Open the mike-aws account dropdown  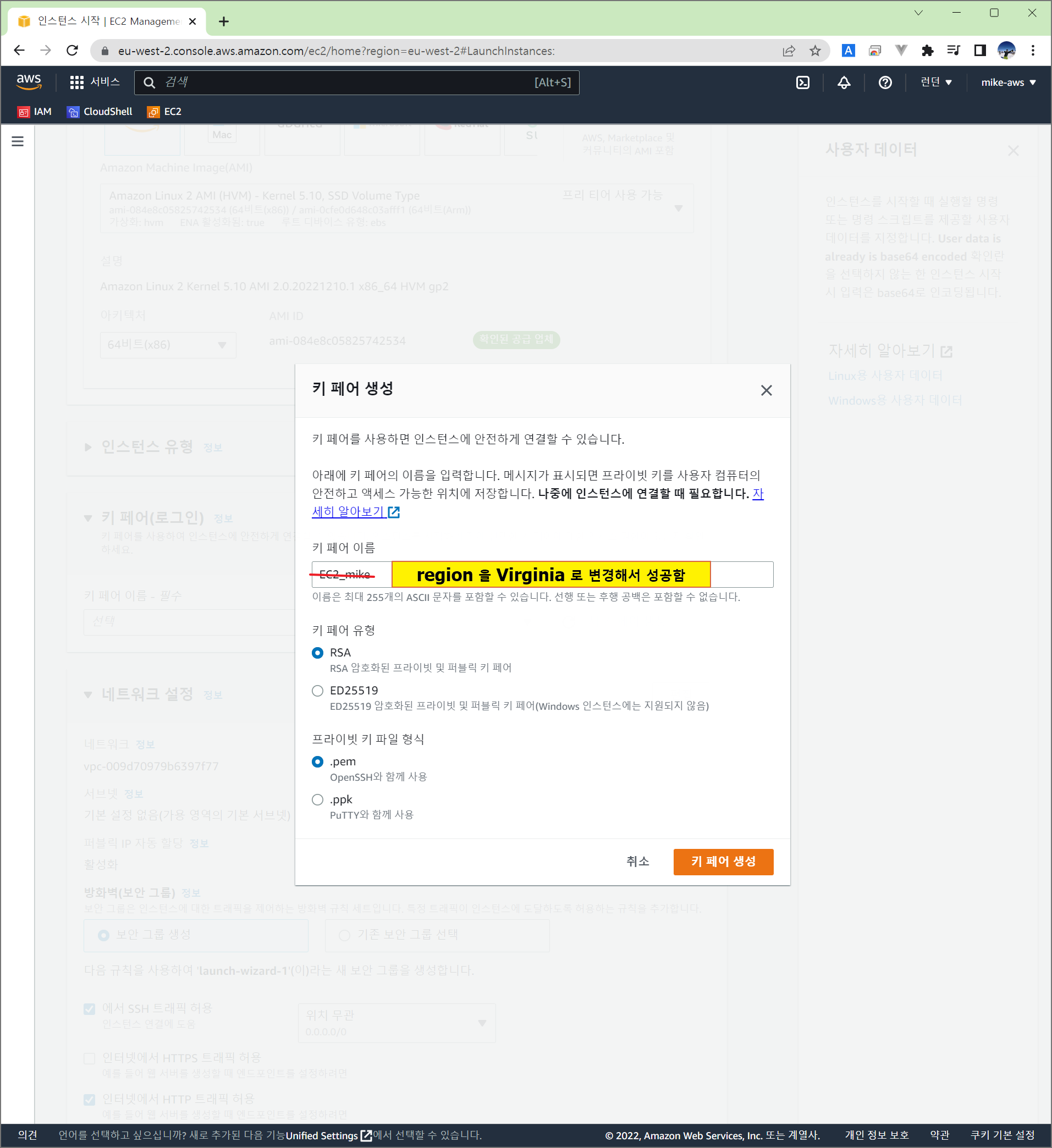[1007, 82]
